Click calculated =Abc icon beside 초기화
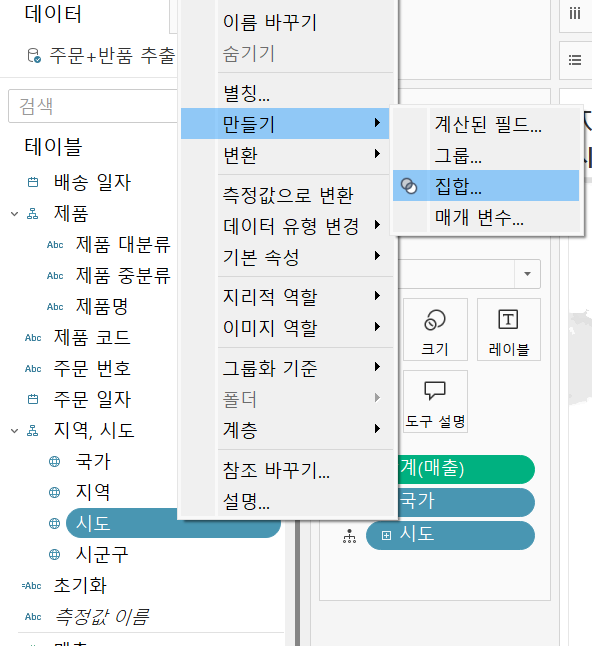592x646 pixels. pyautogui.click(x=31, y=586)
